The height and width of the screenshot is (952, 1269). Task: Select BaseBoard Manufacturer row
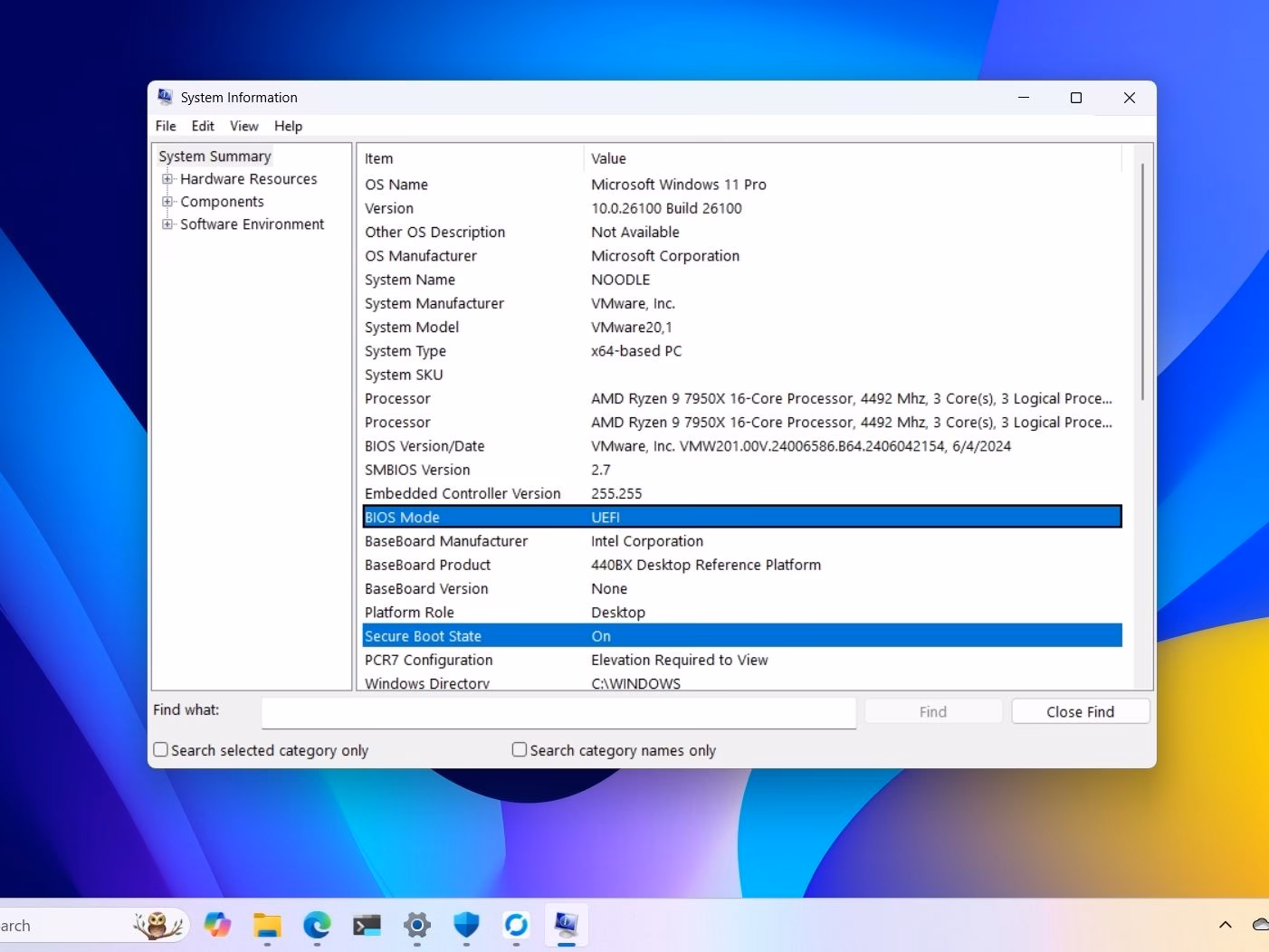pos(742,541)
